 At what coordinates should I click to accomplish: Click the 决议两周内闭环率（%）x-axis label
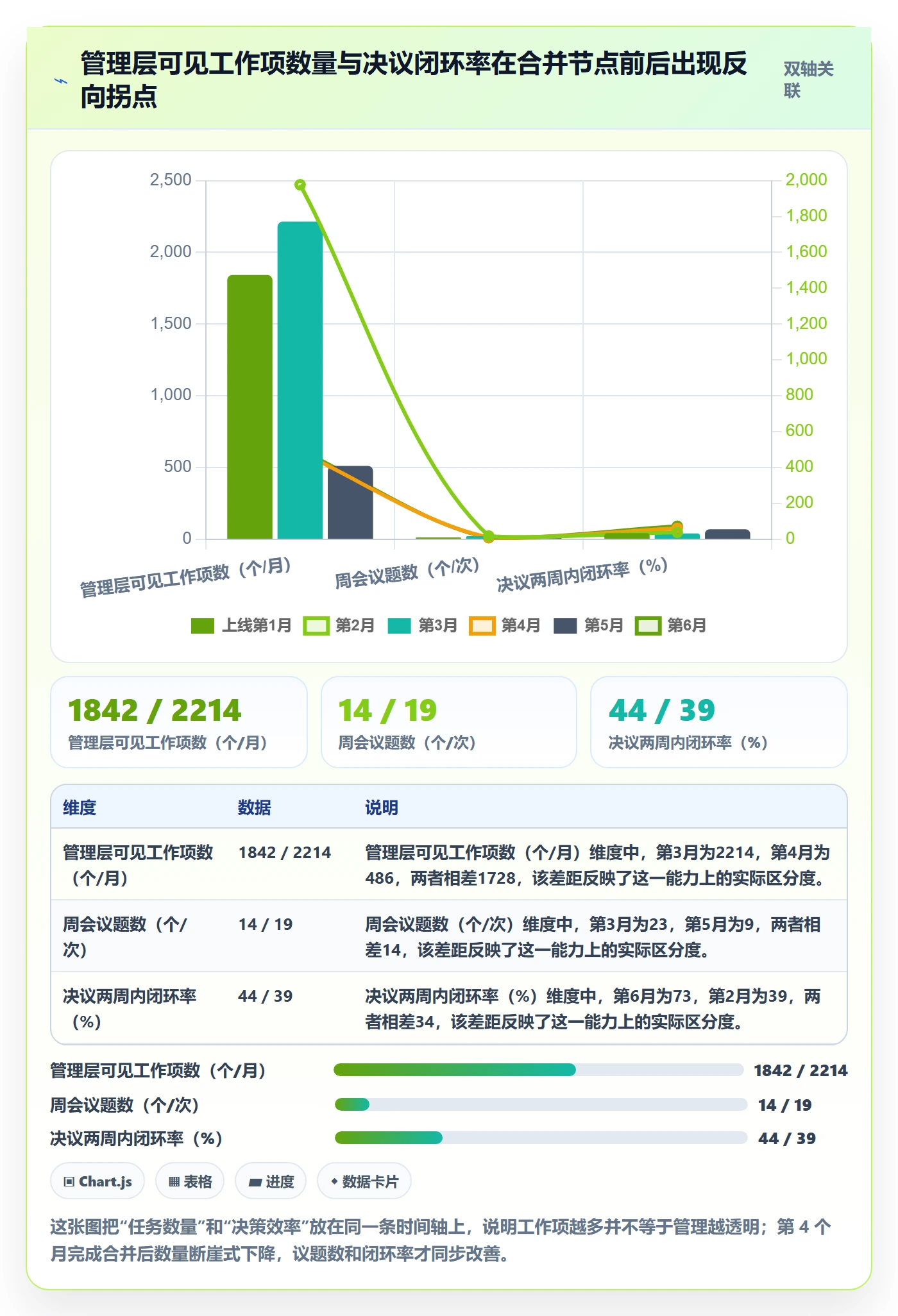582,575
